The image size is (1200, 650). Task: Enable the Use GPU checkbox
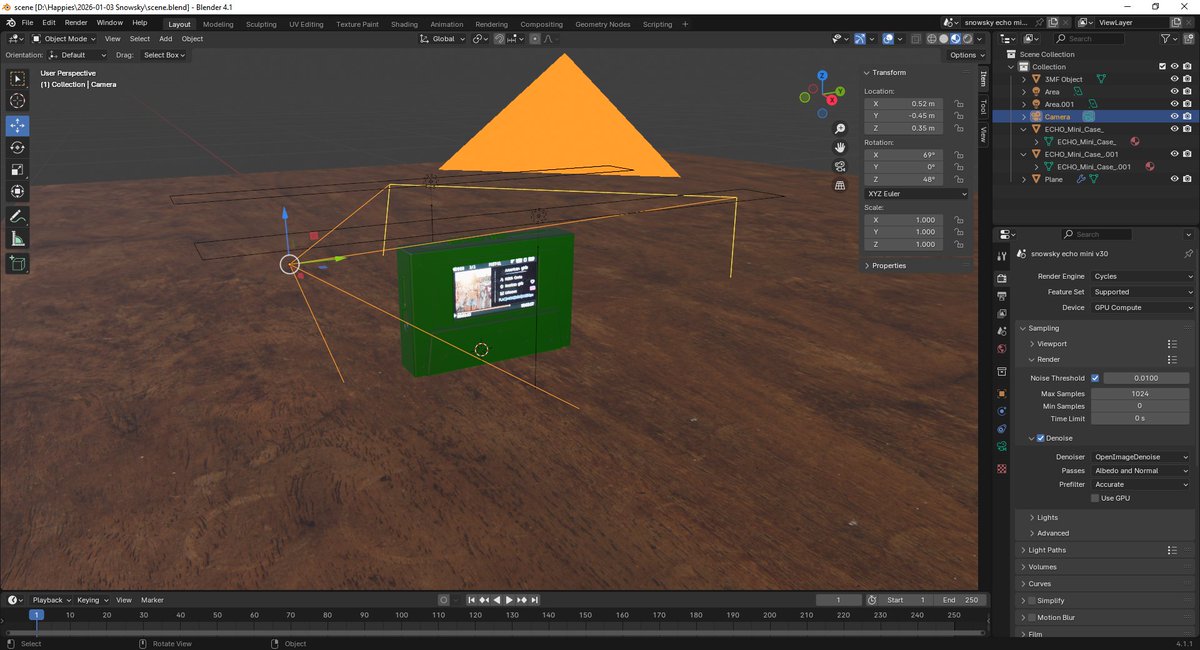coord(1095,497)
